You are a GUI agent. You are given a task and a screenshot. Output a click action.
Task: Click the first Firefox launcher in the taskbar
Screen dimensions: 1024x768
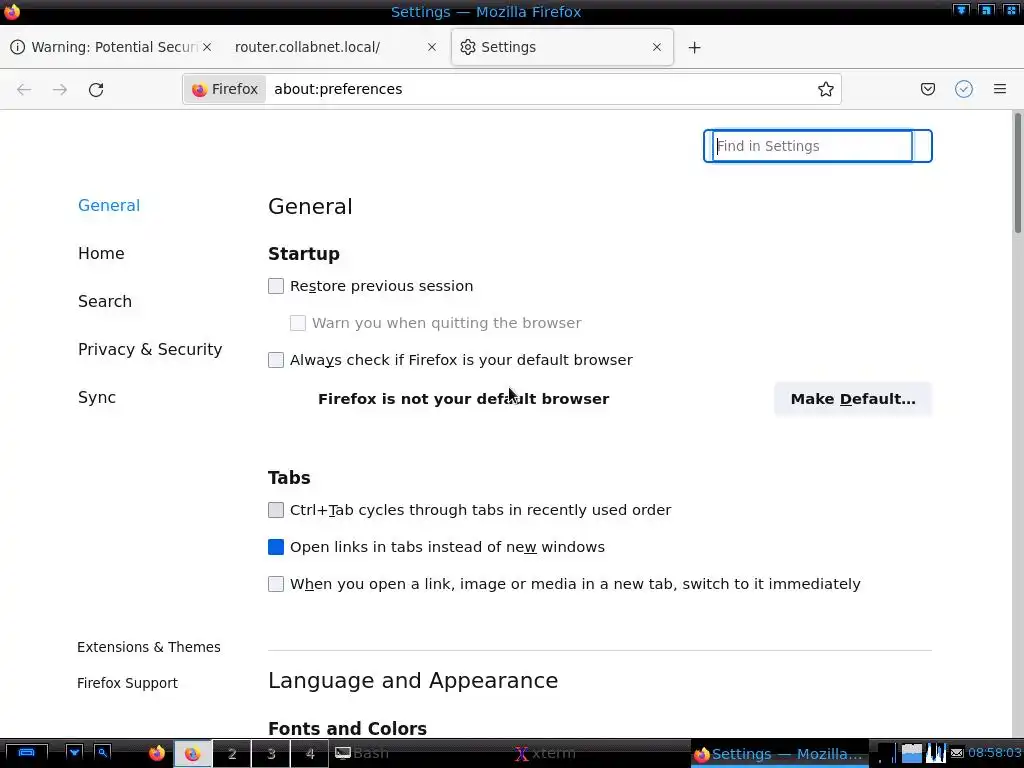click(157, 754)
